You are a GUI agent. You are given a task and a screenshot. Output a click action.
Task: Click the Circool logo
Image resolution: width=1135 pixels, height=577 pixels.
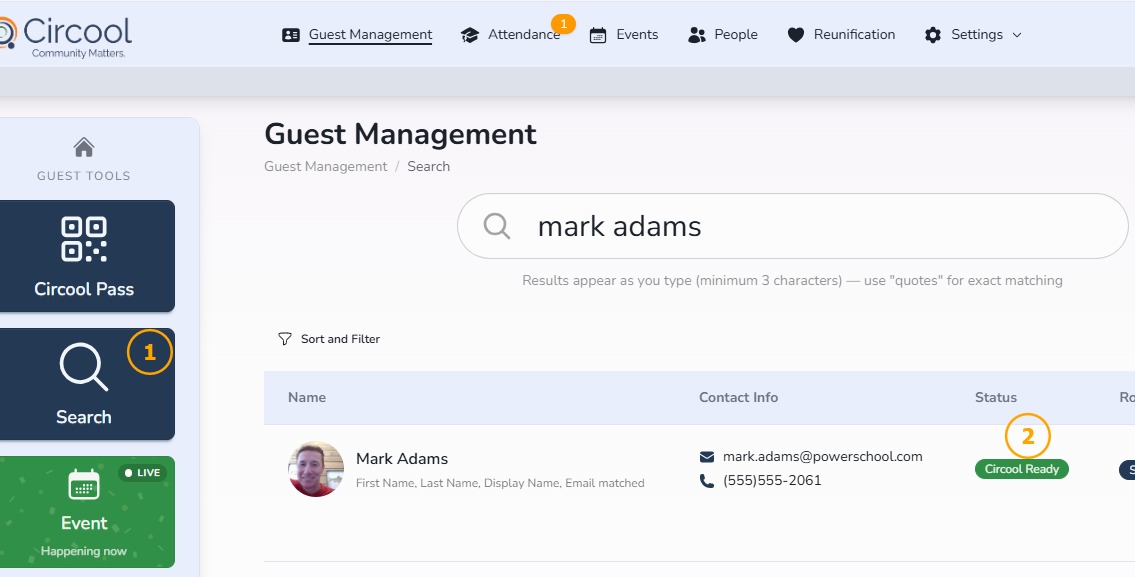[66, 37]
